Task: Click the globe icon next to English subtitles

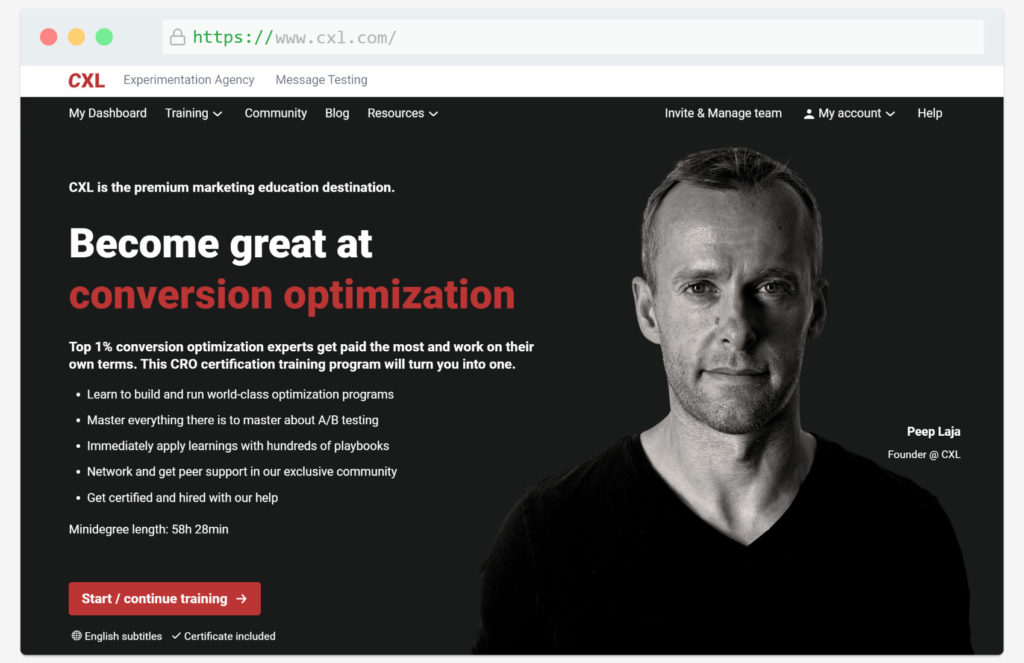Action: point(76,636)
